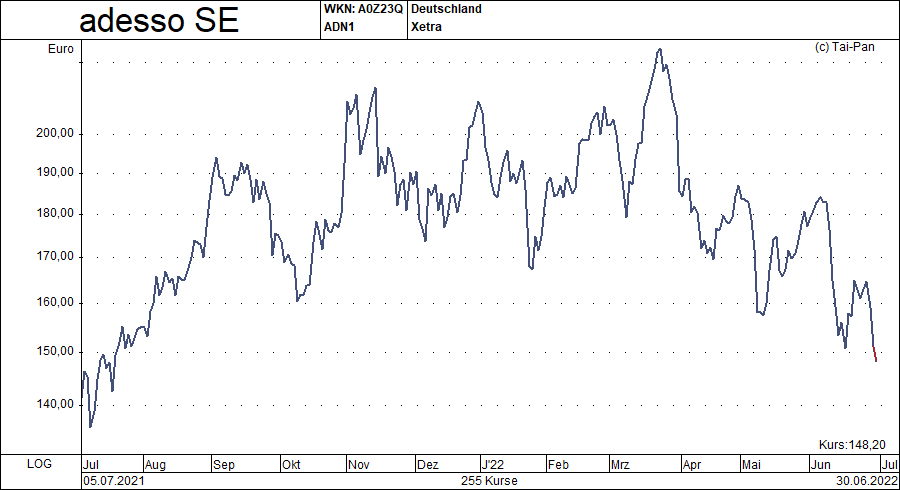Image resolution: width=900 pixels, height=490 pixels.
Task: Select the 170,00 price axis label
Action: tap(55, 256)
